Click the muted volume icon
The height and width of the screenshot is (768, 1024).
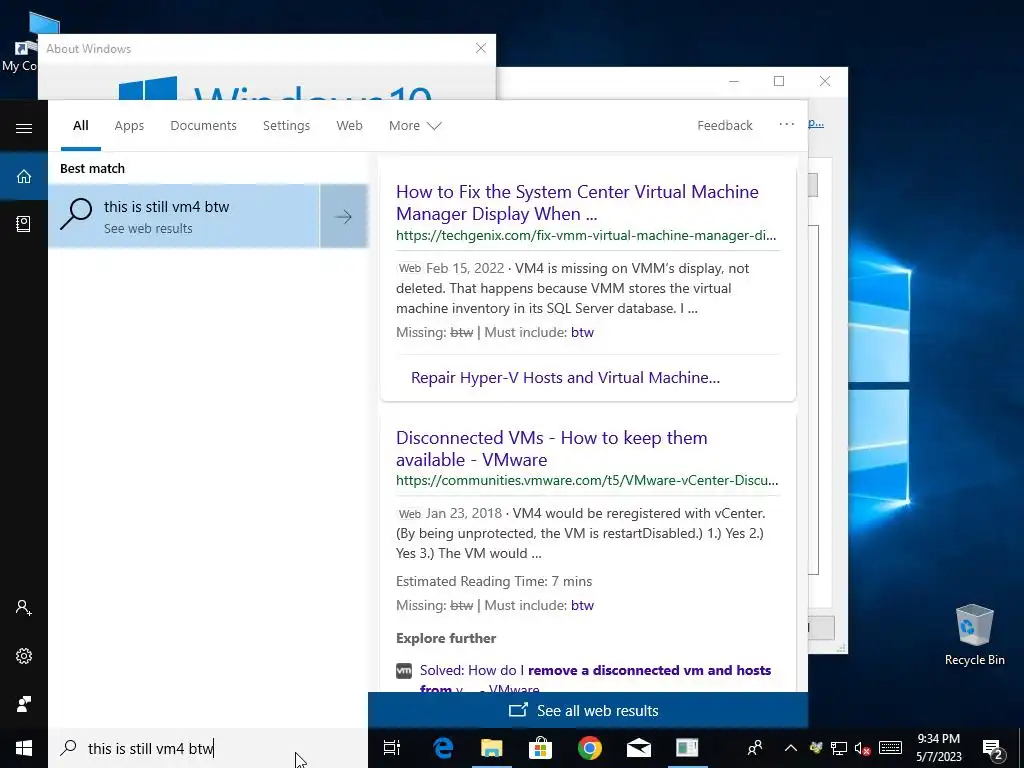pyautogui.click(x=863, y=748)
